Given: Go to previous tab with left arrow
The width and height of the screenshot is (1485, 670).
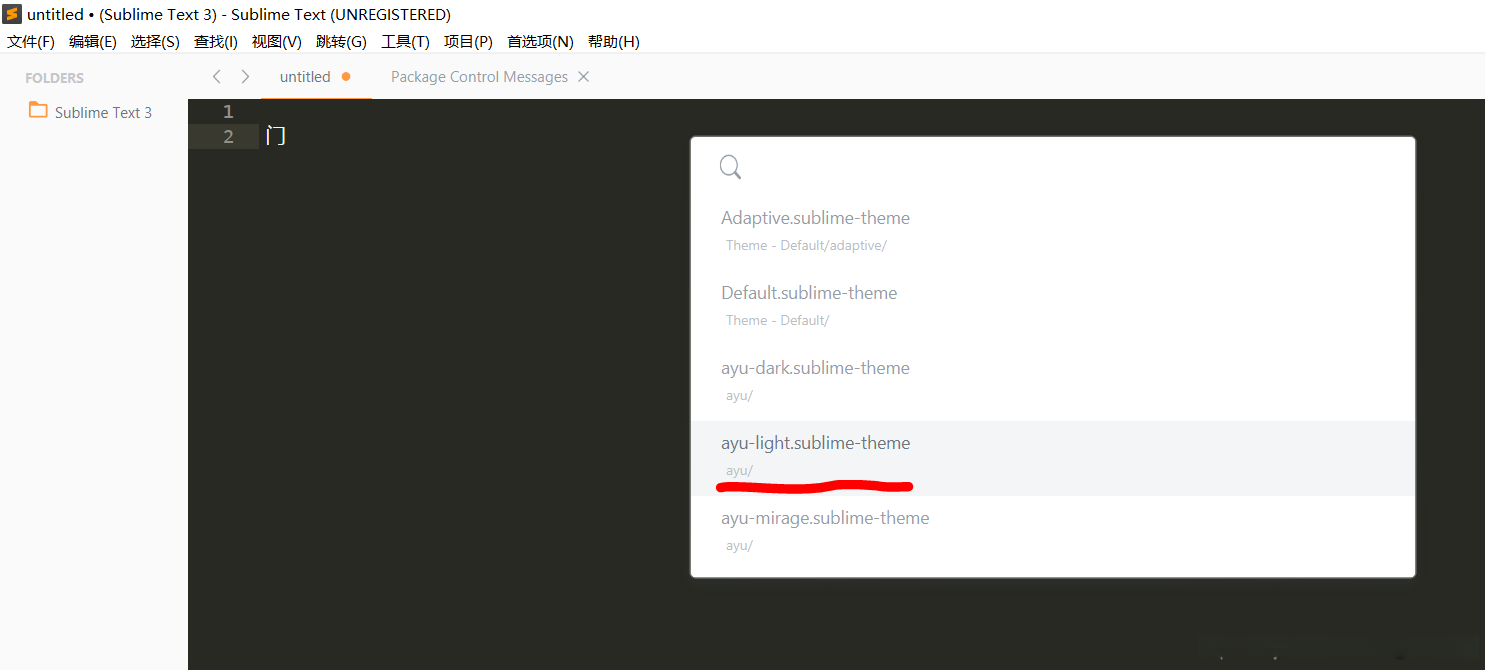Looking at the screenshot, I should [216, 76].
